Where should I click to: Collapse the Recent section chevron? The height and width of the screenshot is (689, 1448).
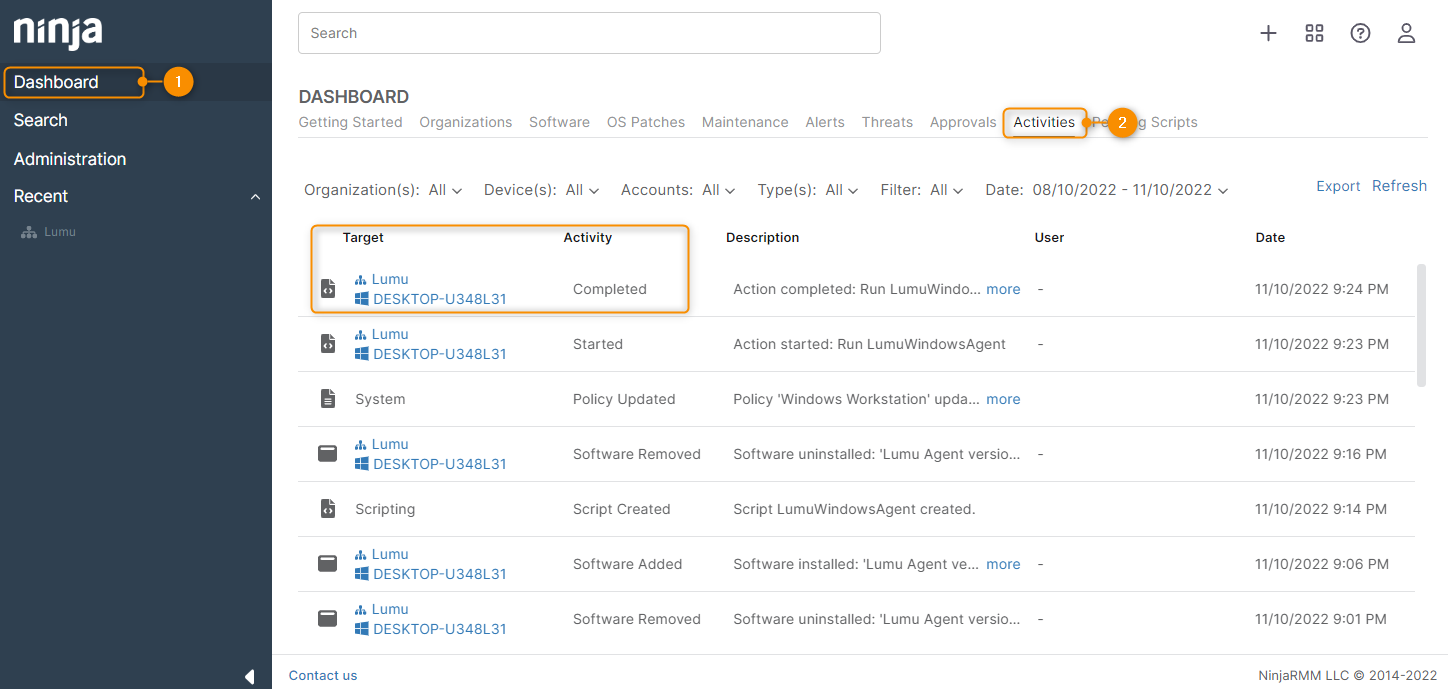(255, 197)
